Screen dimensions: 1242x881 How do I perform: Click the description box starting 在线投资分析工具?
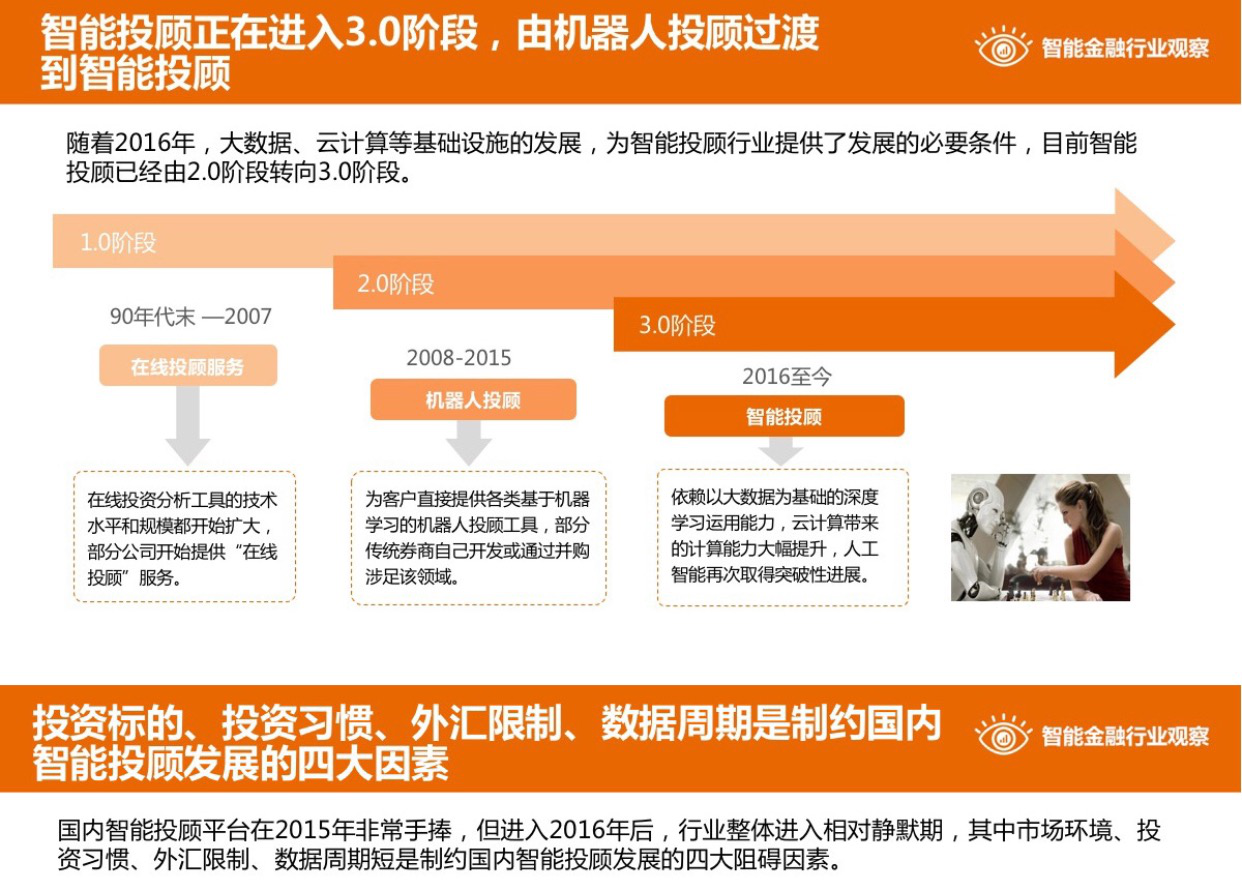[185, 537]
